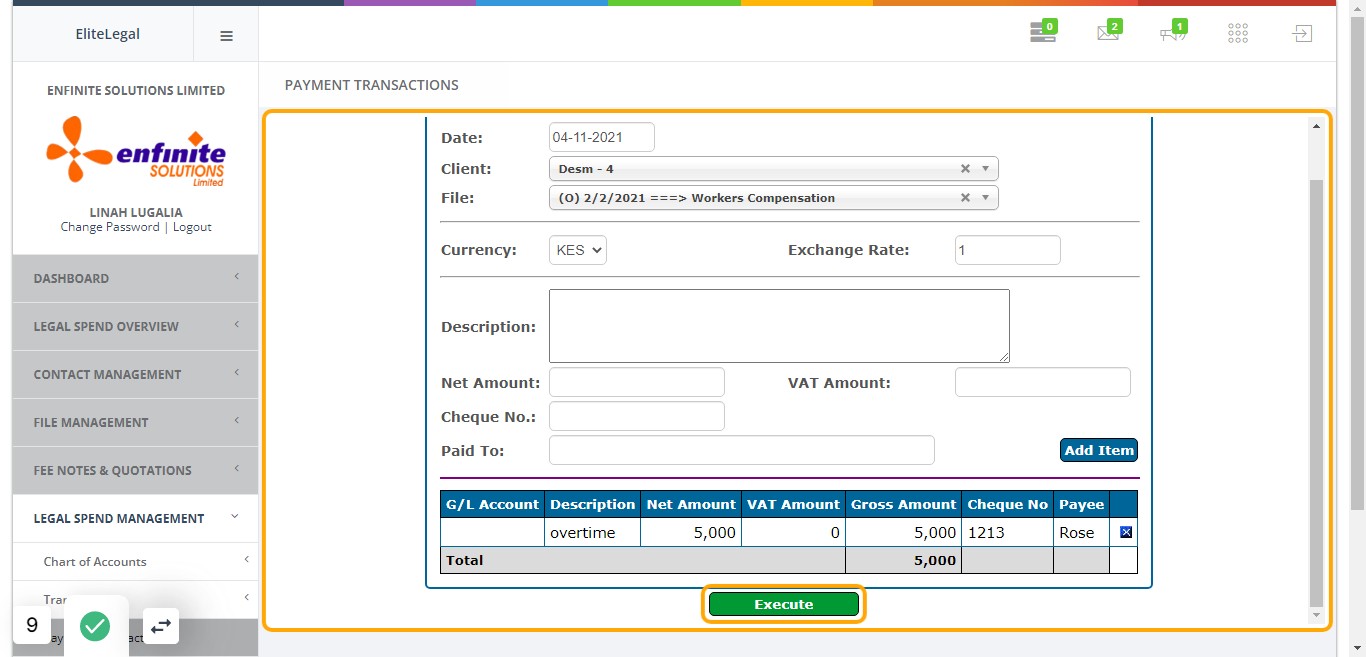Viewport: 1366px width, 657px height.
Task: Click the green checkmark widget icon
Action: point(95,627)
